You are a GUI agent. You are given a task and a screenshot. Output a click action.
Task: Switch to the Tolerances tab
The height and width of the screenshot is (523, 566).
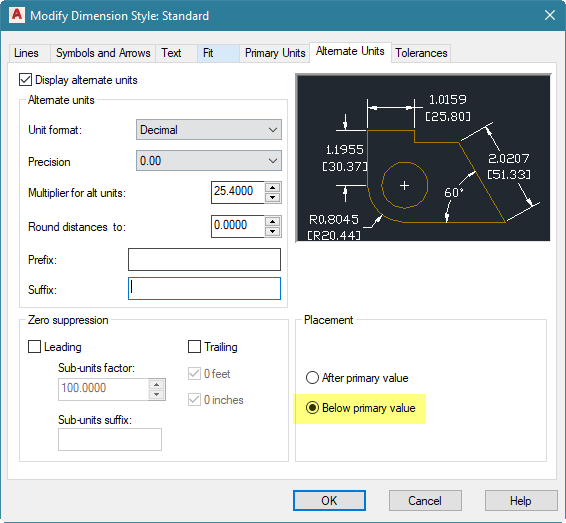click(421, 53)
